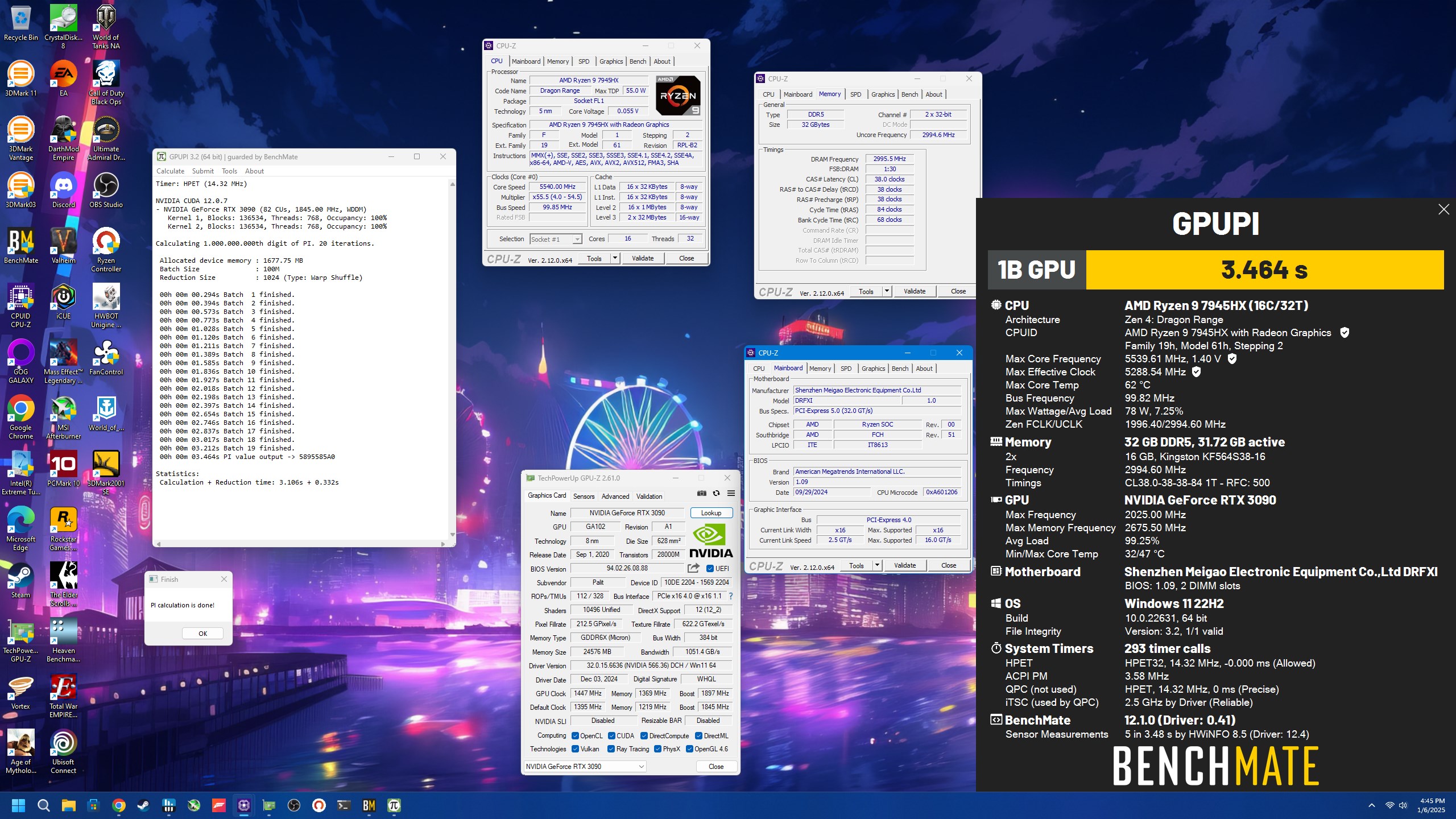Image resolution: width=1456 pixels, height=819 pixels.
Task: Launch Steam desktop shortcut
Action: pyautogui.click(x=20, y=581)
